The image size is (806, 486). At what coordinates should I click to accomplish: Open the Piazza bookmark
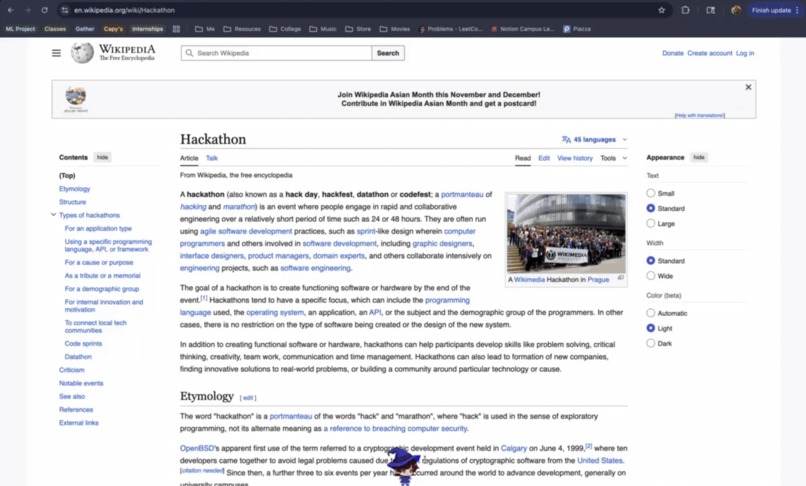[x=577, y=29]
